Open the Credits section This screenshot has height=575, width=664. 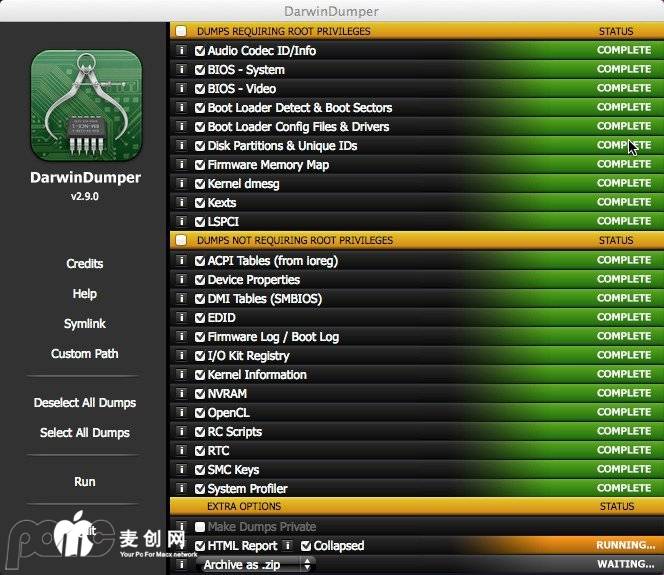click(x=85, y=264)
